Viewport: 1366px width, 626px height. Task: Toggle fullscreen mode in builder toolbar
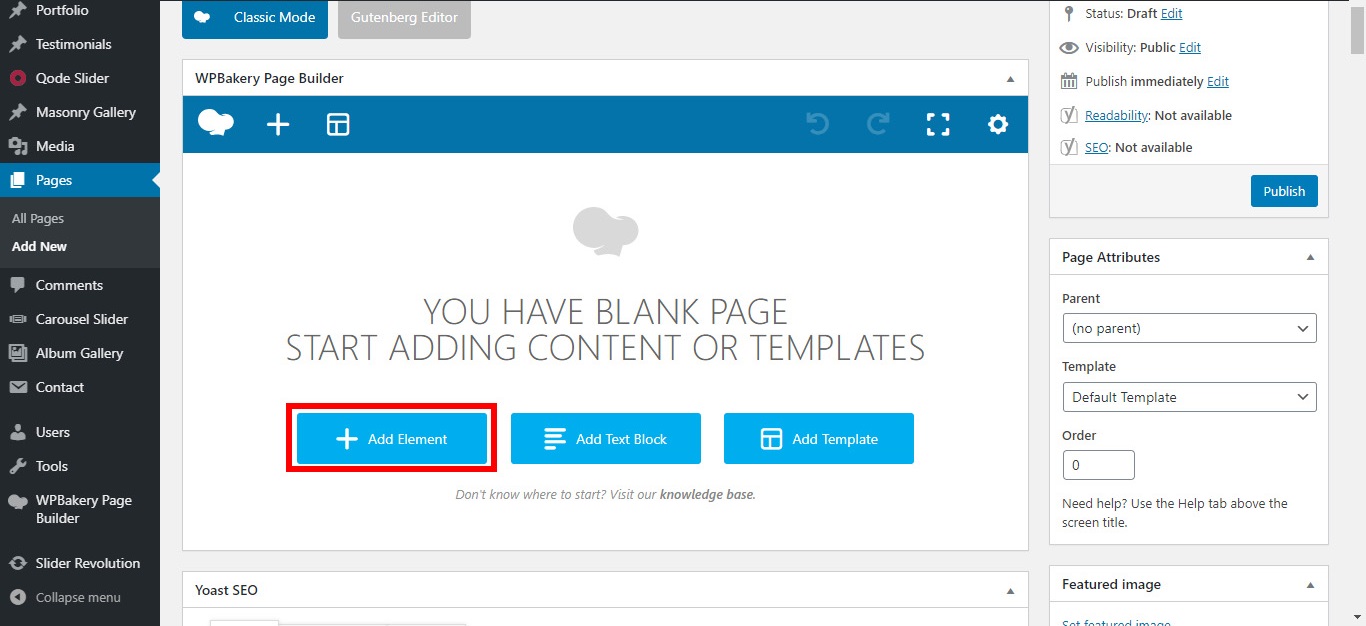(938, 124)
